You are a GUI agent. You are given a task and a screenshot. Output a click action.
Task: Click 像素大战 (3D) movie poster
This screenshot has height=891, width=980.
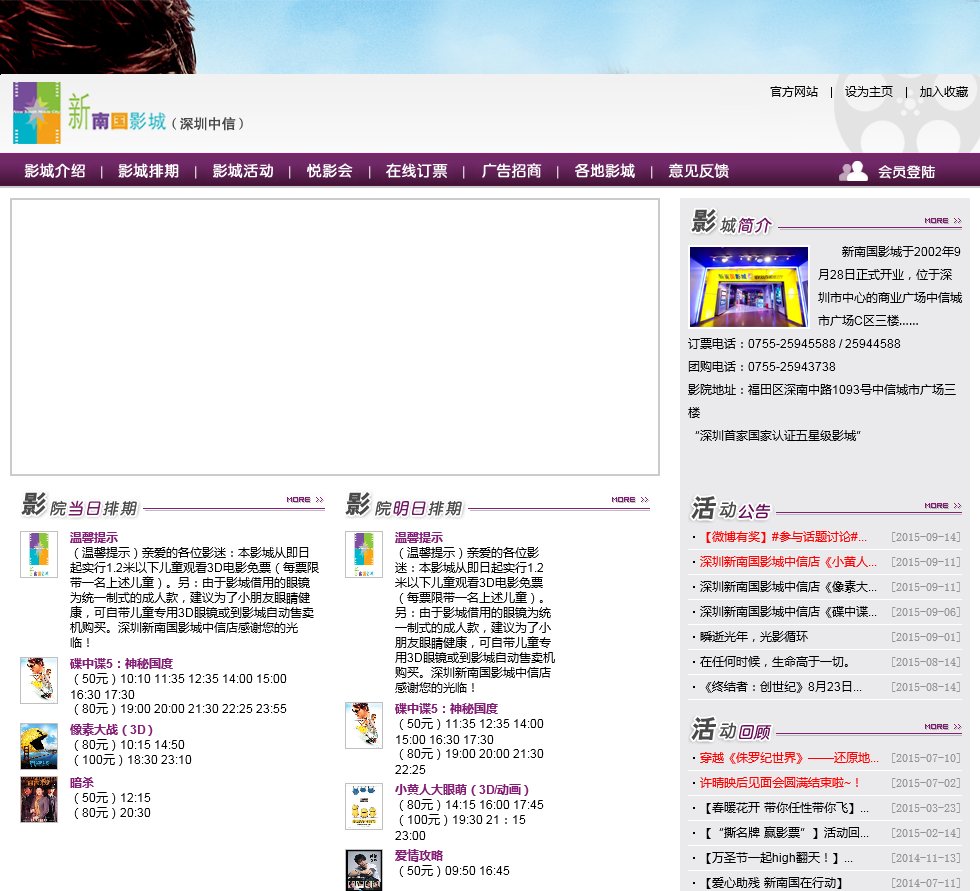[x=39, y=746]
